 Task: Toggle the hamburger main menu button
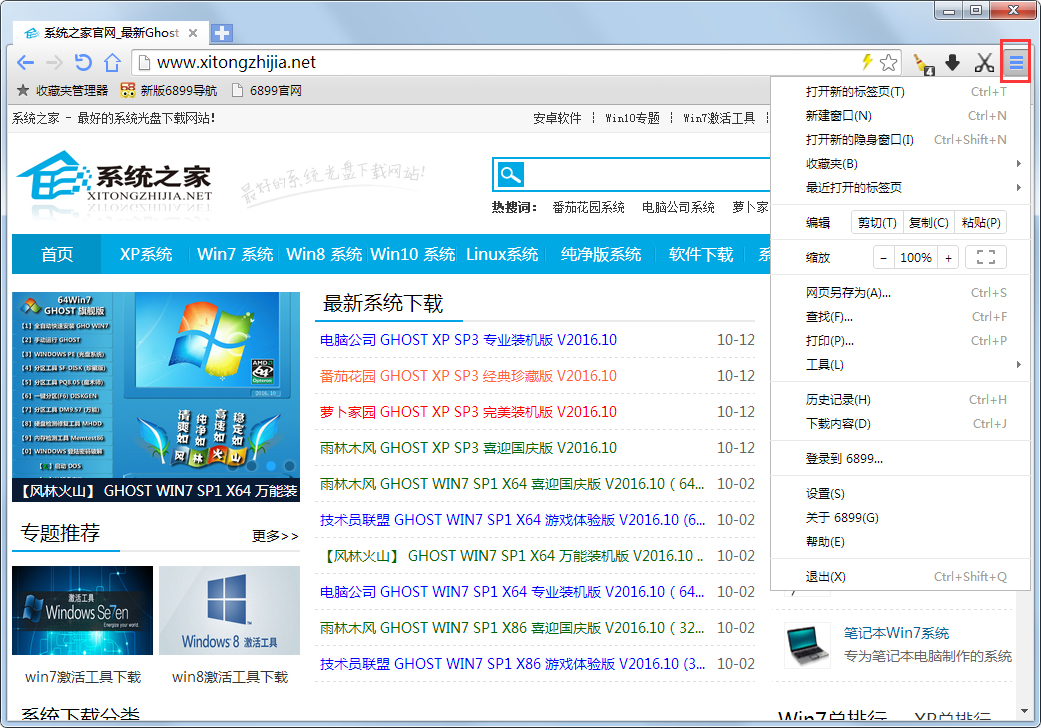click(1016, 63)
